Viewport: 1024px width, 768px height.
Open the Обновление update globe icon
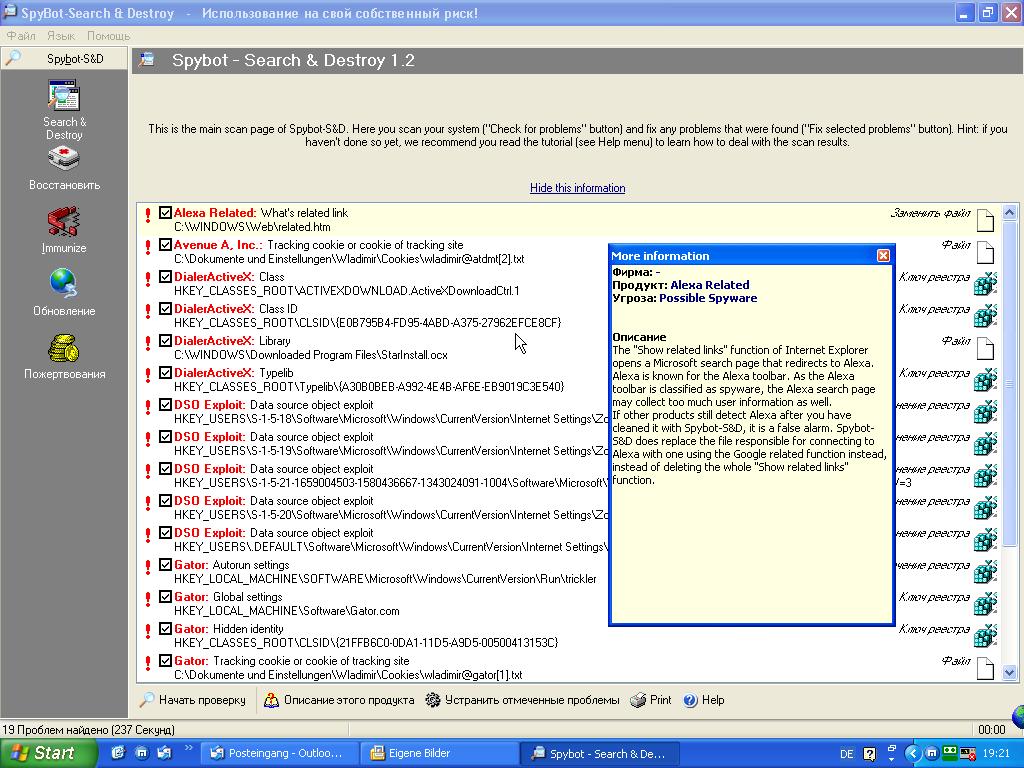coord(63,283)
